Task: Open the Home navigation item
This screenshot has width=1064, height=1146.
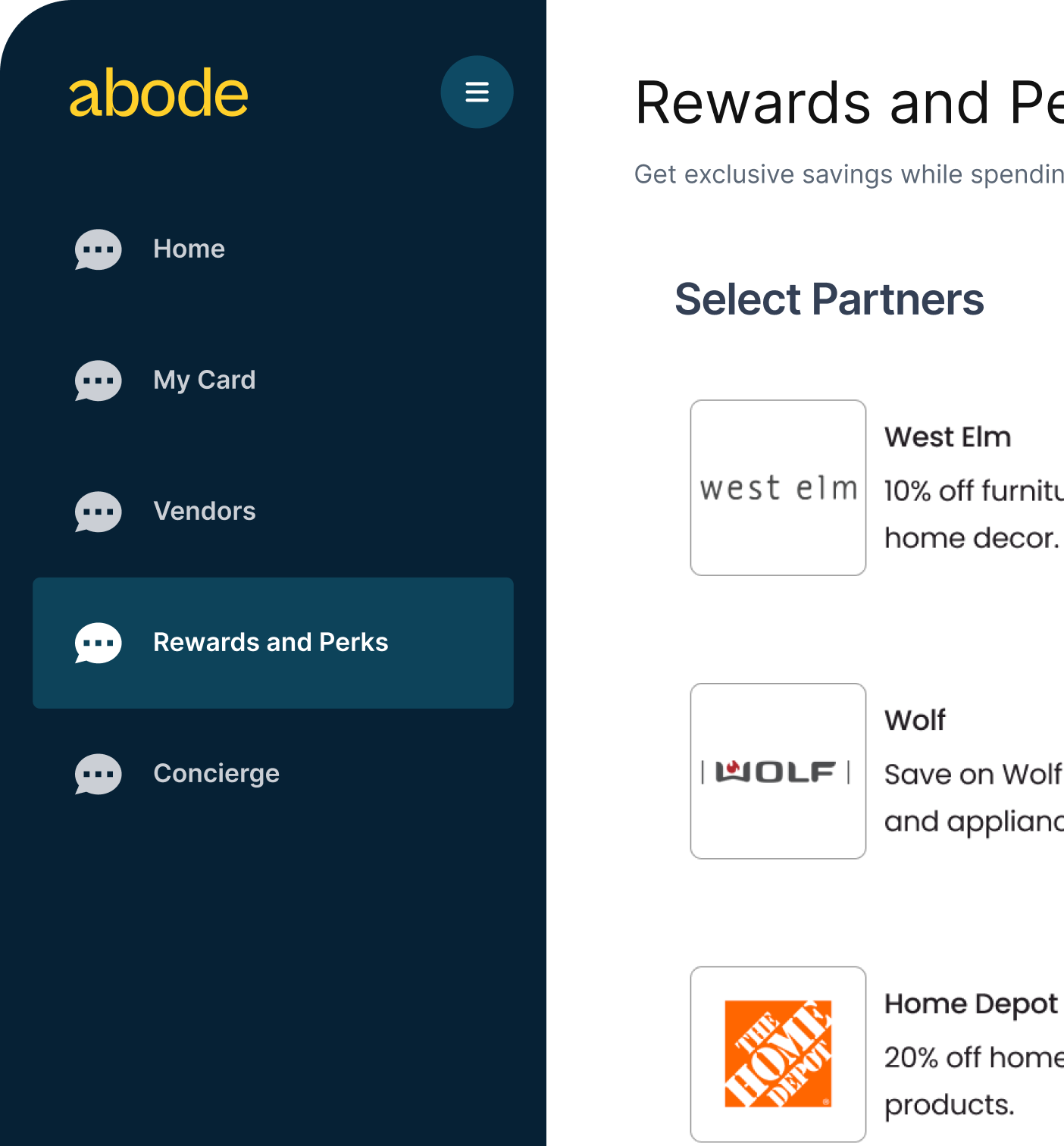Action: [x=189, y=249]
